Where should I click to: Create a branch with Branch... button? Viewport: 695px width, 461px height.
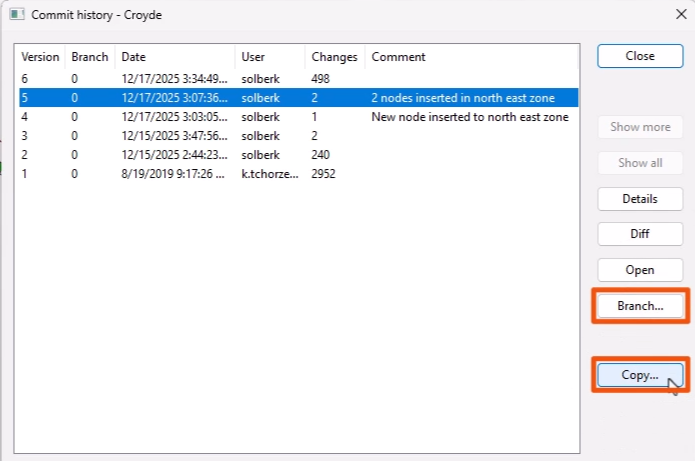(x=640, y=306)
